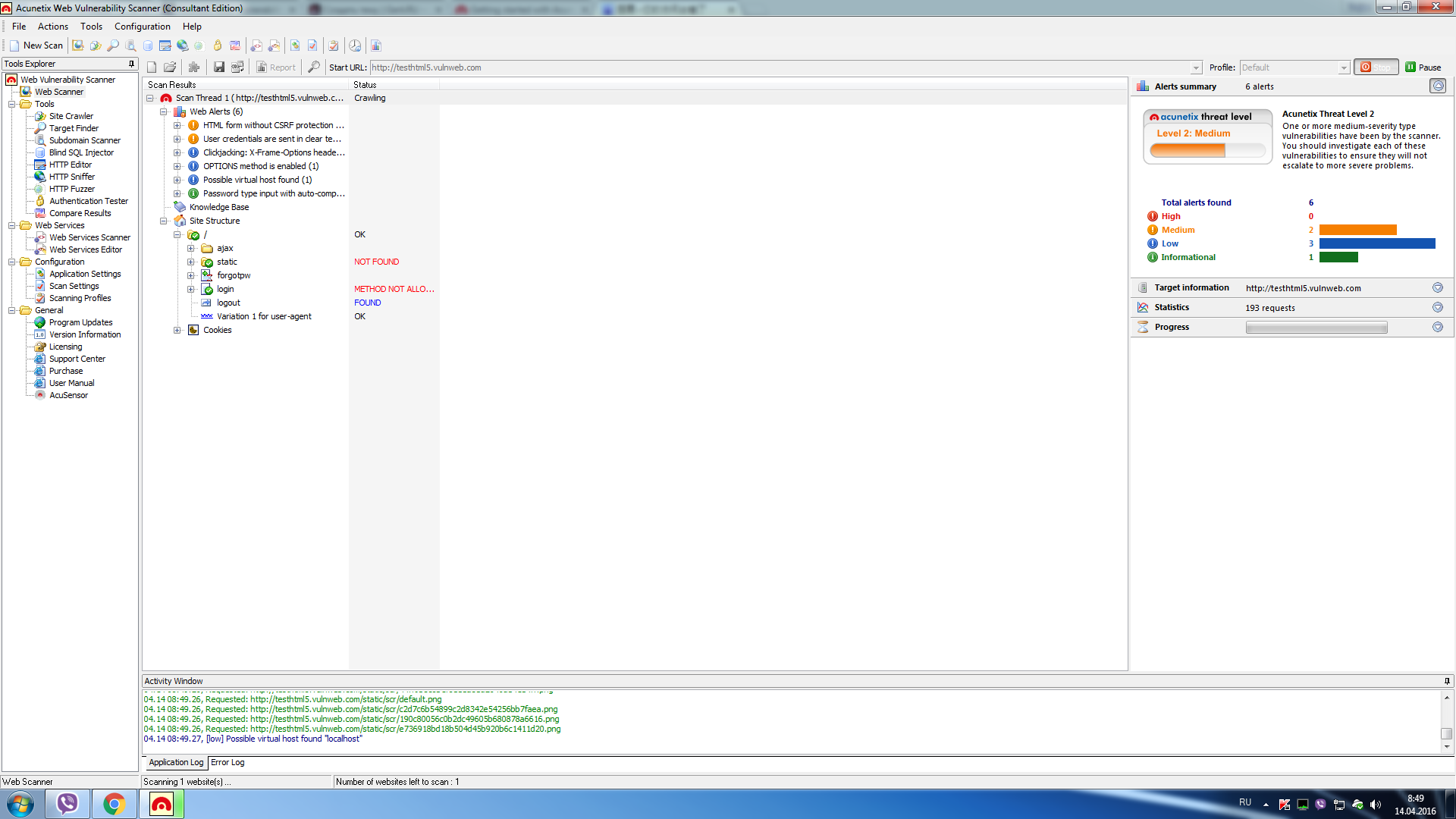Expand the Progress section chevron

click(1438, 328)
